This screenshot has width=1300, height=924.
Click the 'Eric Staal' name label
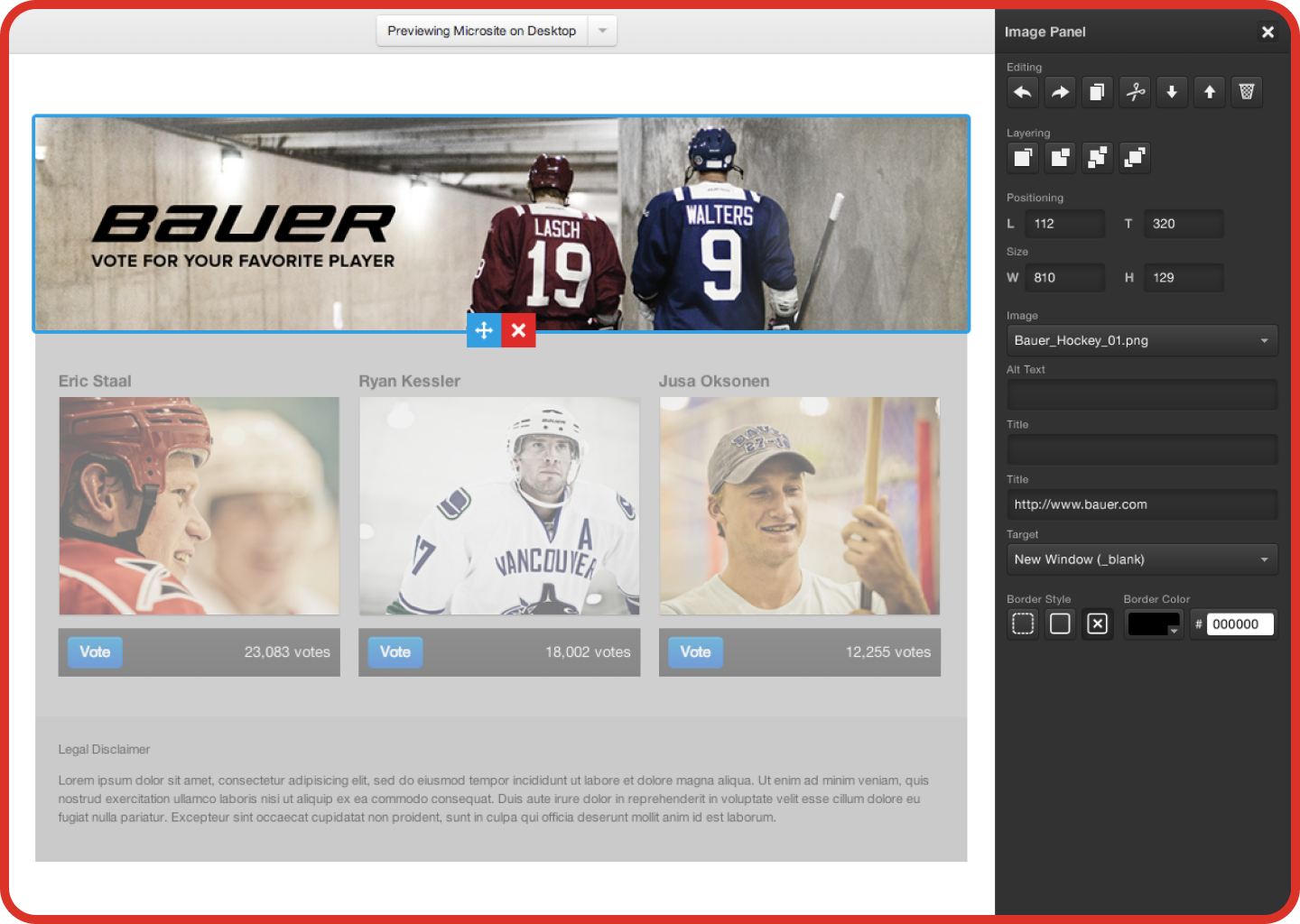95,381
